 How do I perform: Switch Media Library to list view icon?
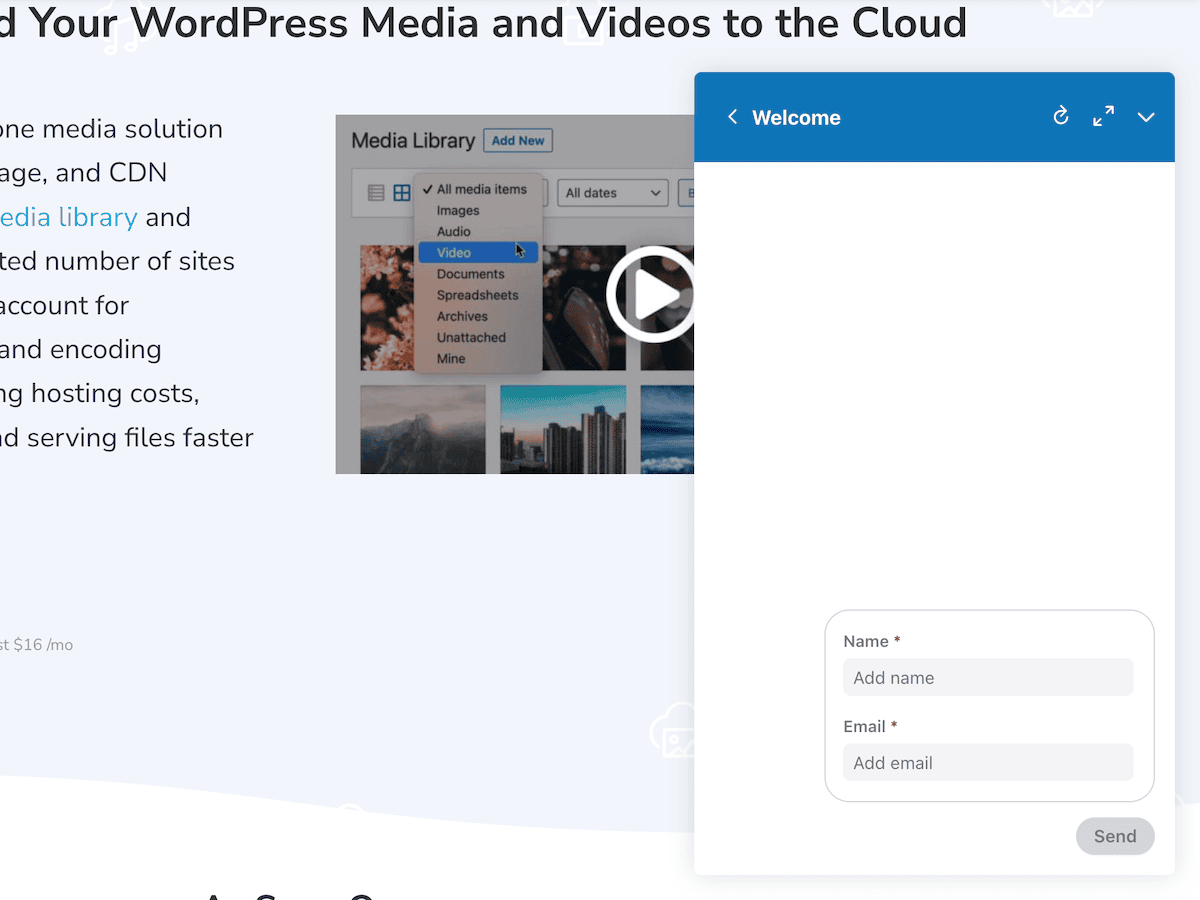[x=376, y=193]
